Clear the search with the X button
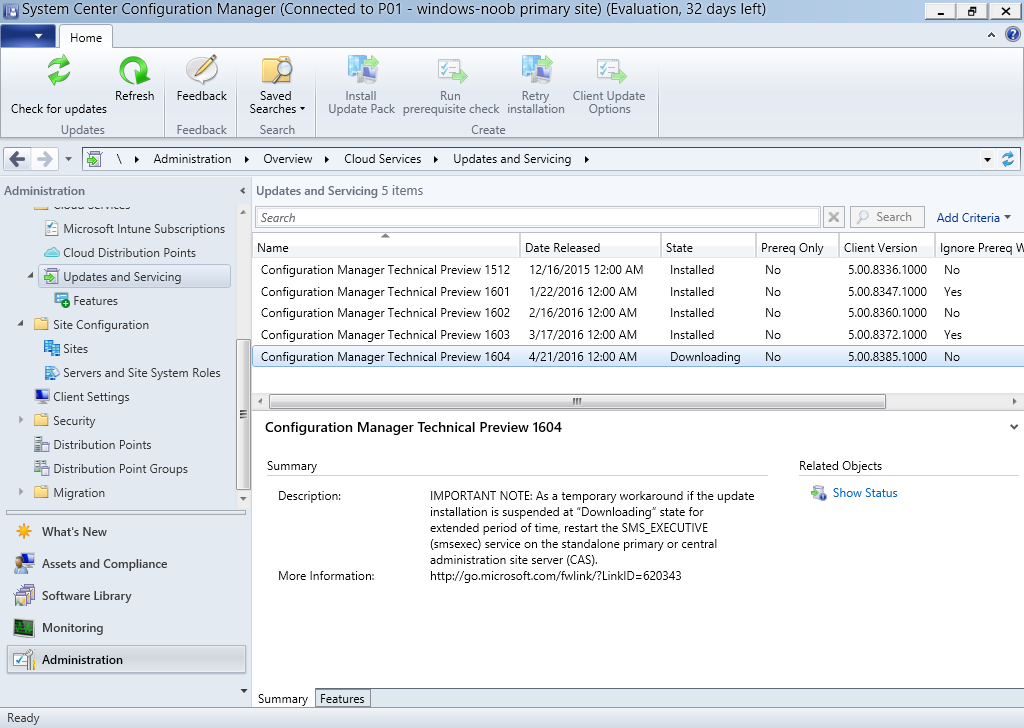The height and width of the screenshot is (728, 1024). pos(833,217)
